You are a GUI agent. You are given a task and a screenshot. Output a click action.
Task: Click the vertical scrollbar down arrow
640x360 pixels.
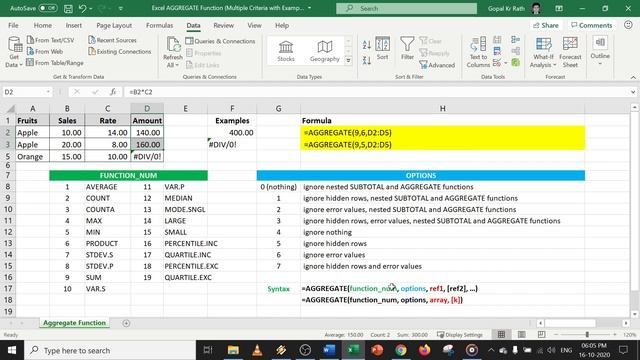pos(634,314)
